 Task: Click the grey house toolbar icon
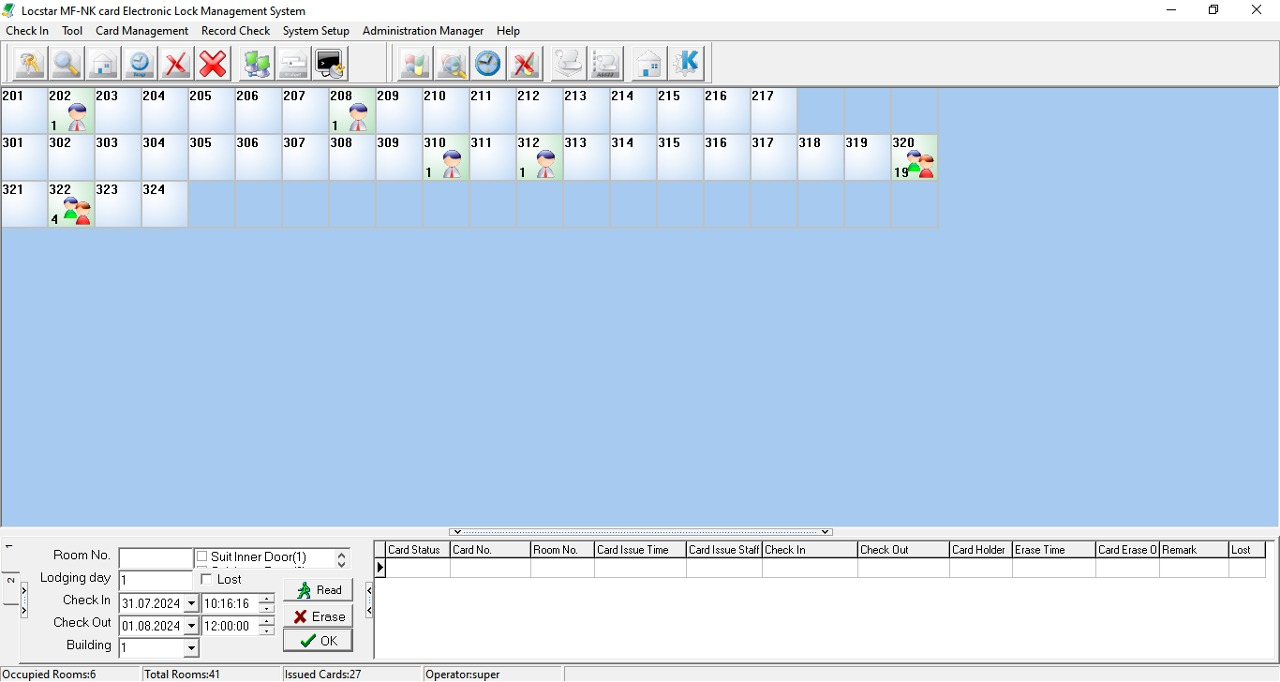(x=103, y=64)
